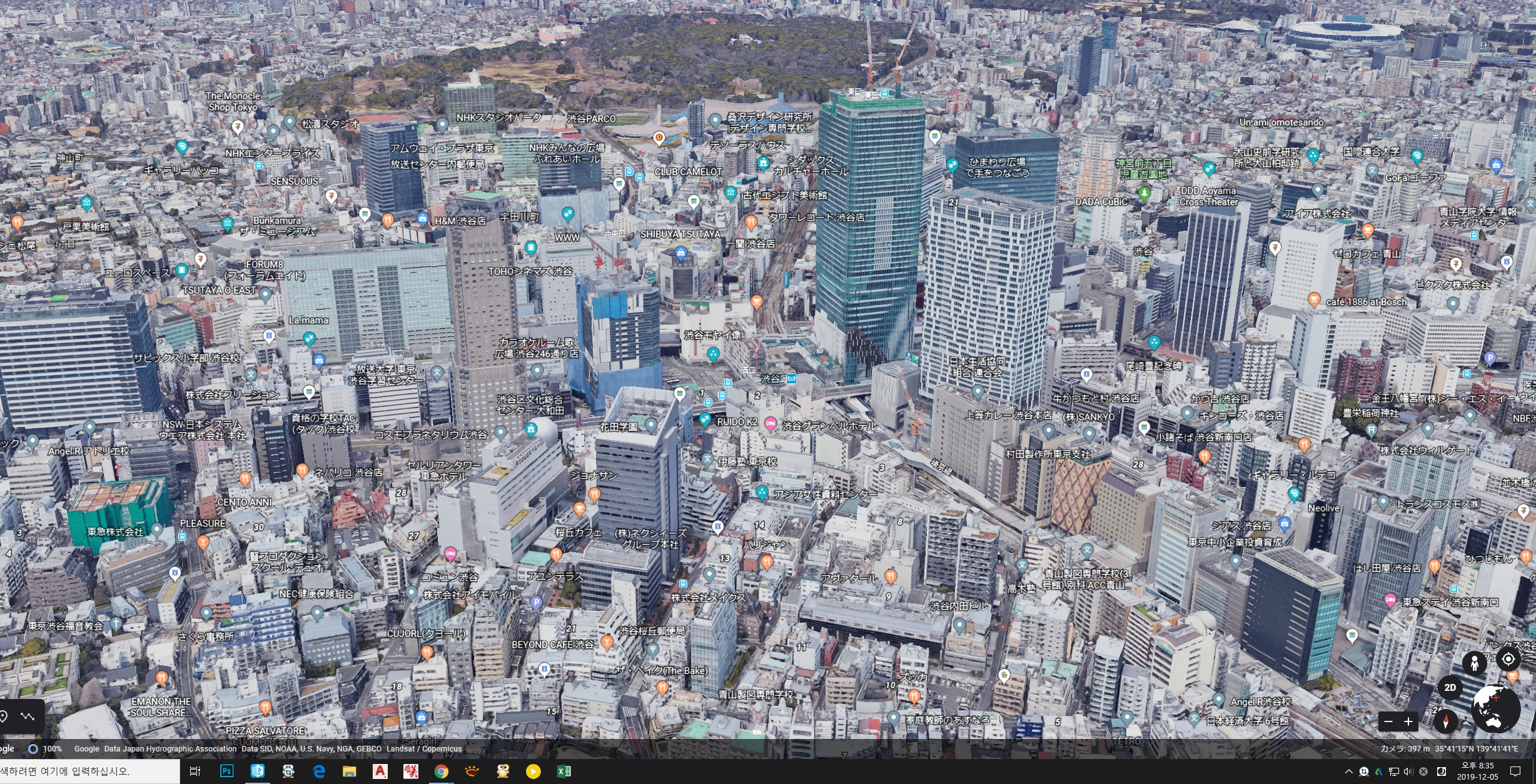Expand hidden system tray icons chevron

coord(1348,771)
